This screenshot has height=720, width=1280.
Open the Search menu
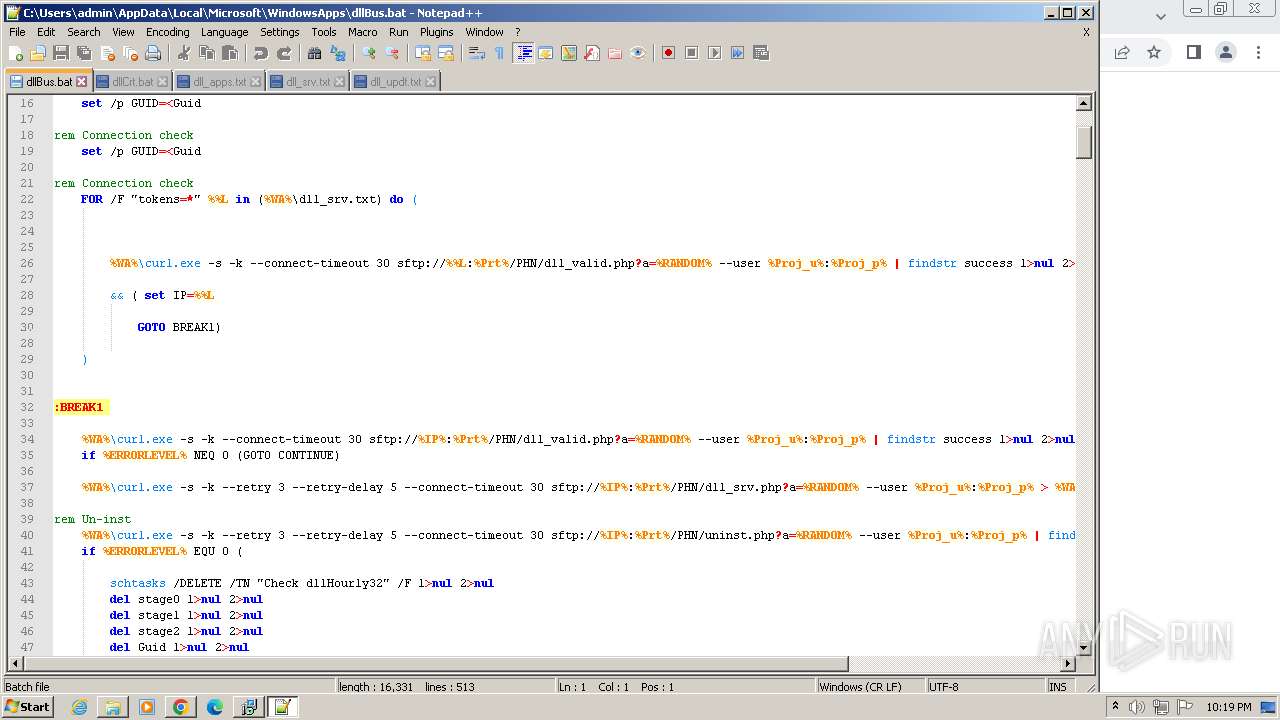pos(84,32)
